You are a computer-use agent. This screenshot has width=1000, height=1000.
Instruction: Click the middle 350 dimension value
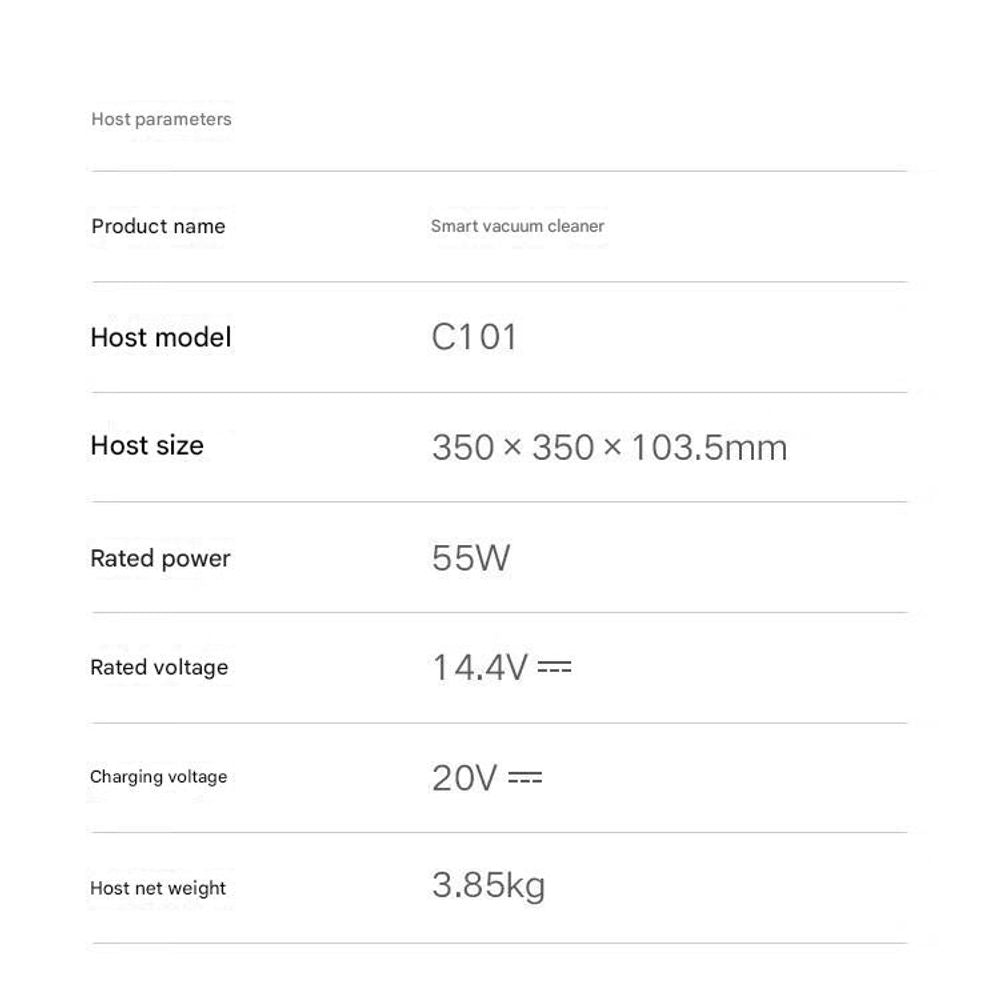(563, 447)
